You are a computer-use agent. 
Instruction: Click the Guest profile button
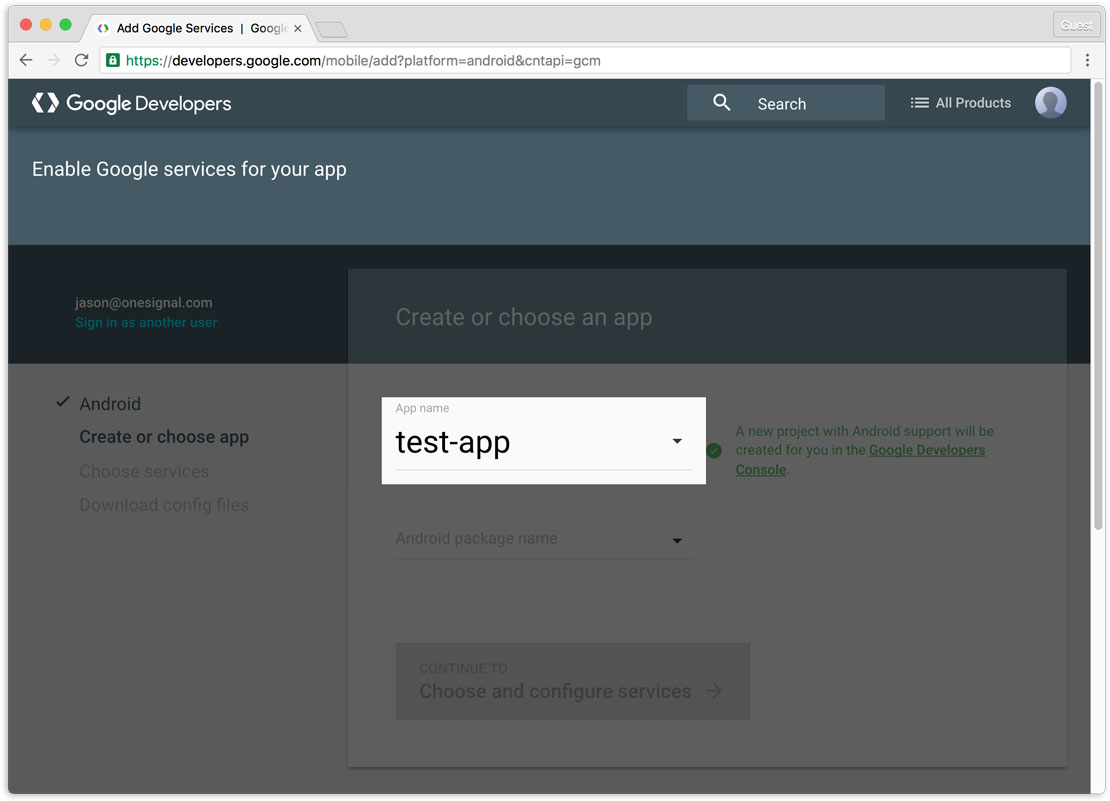coord(1076,25)
